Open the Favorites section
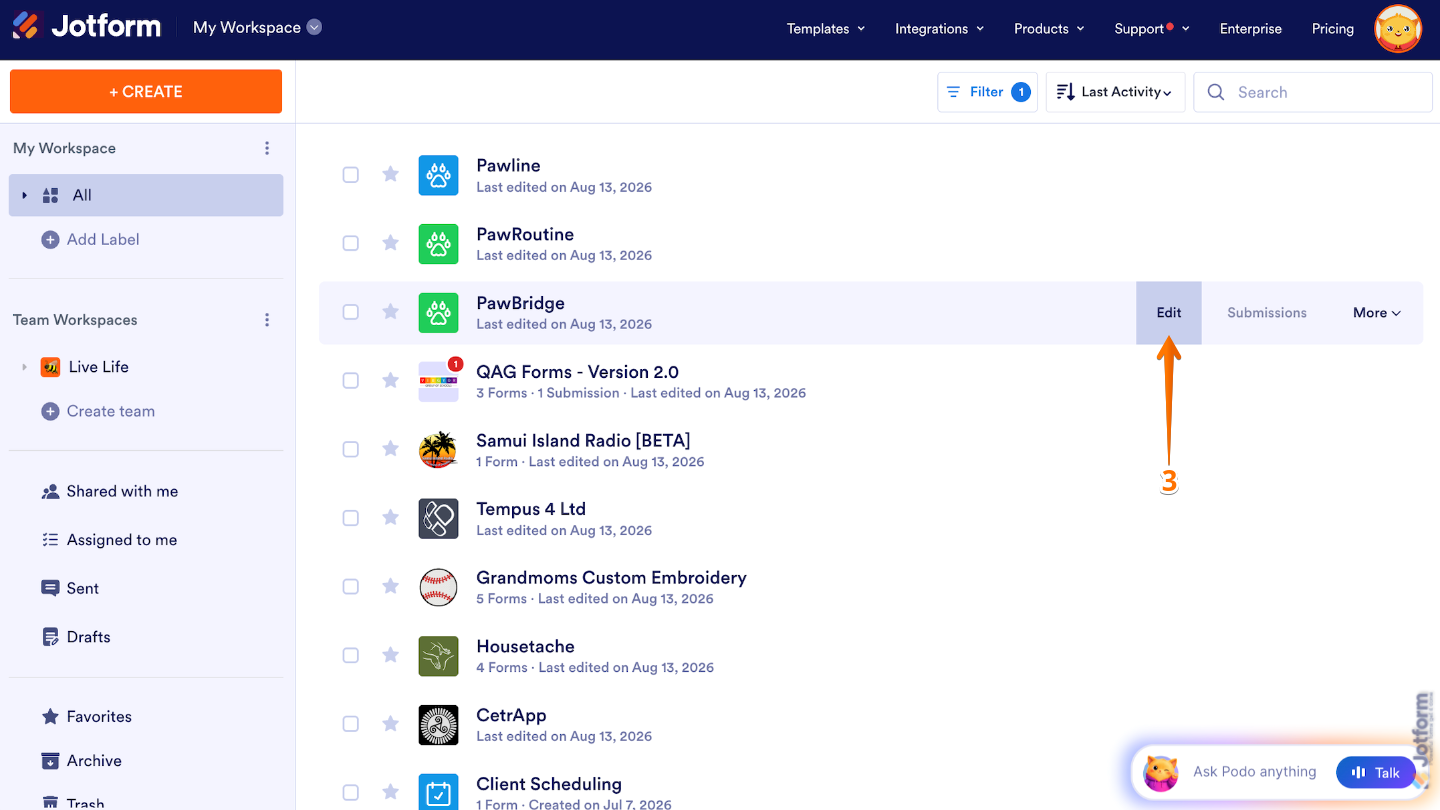 click(87, 716)
